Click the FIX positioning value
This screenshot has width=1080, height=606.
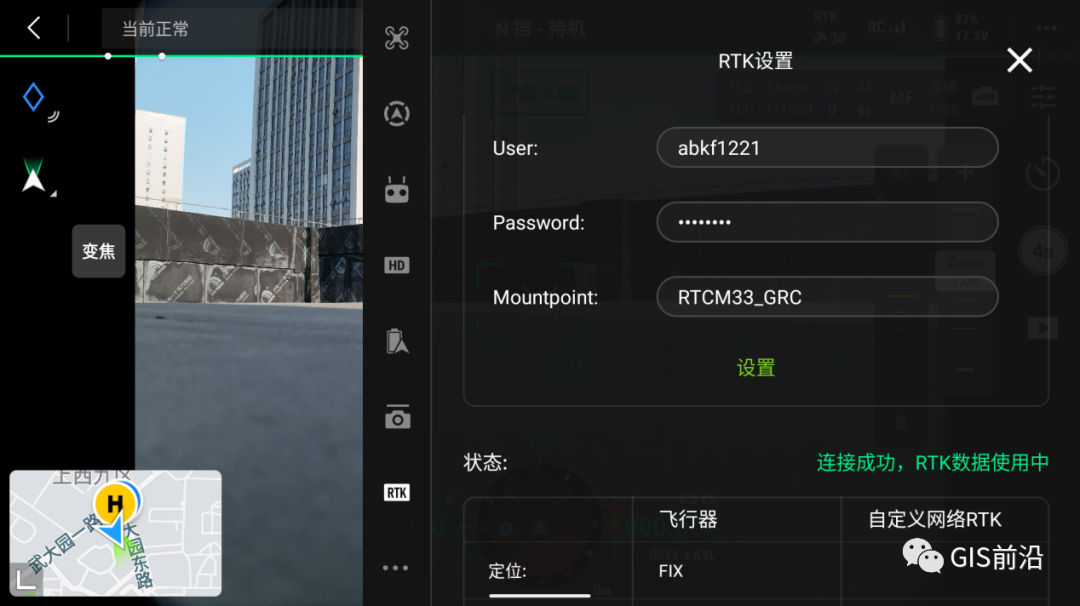(x=671, y=571)
